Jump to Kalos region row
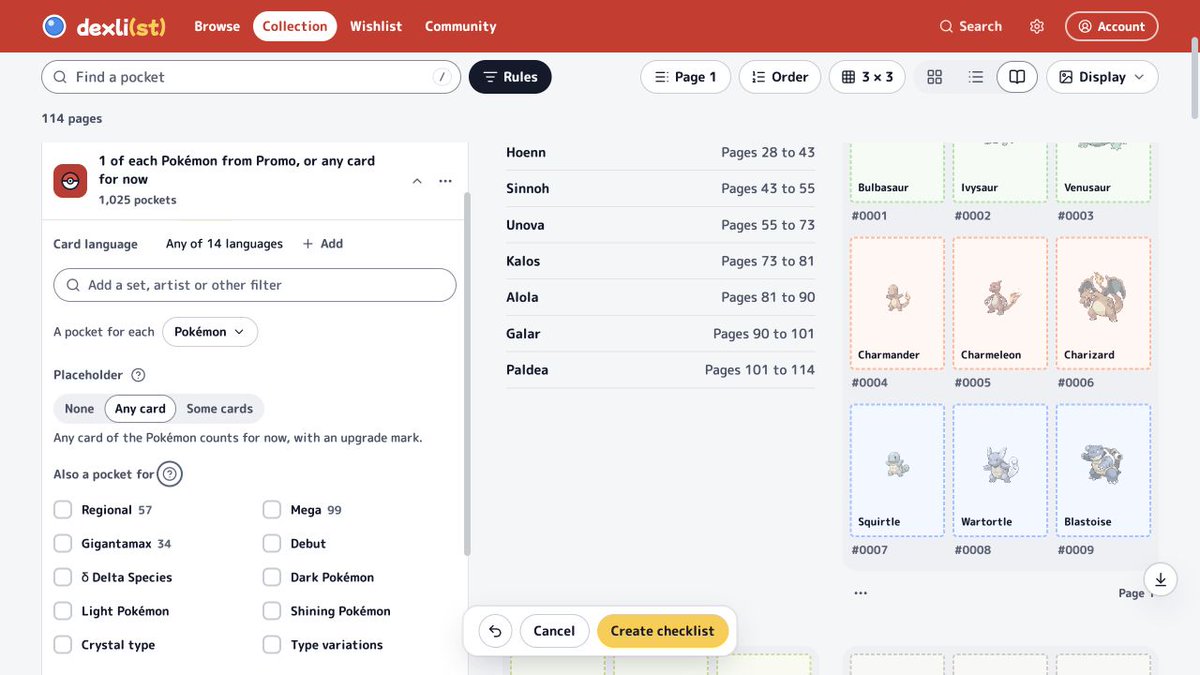The height and width of the screenshot is (675, 1200). (660, 261)
